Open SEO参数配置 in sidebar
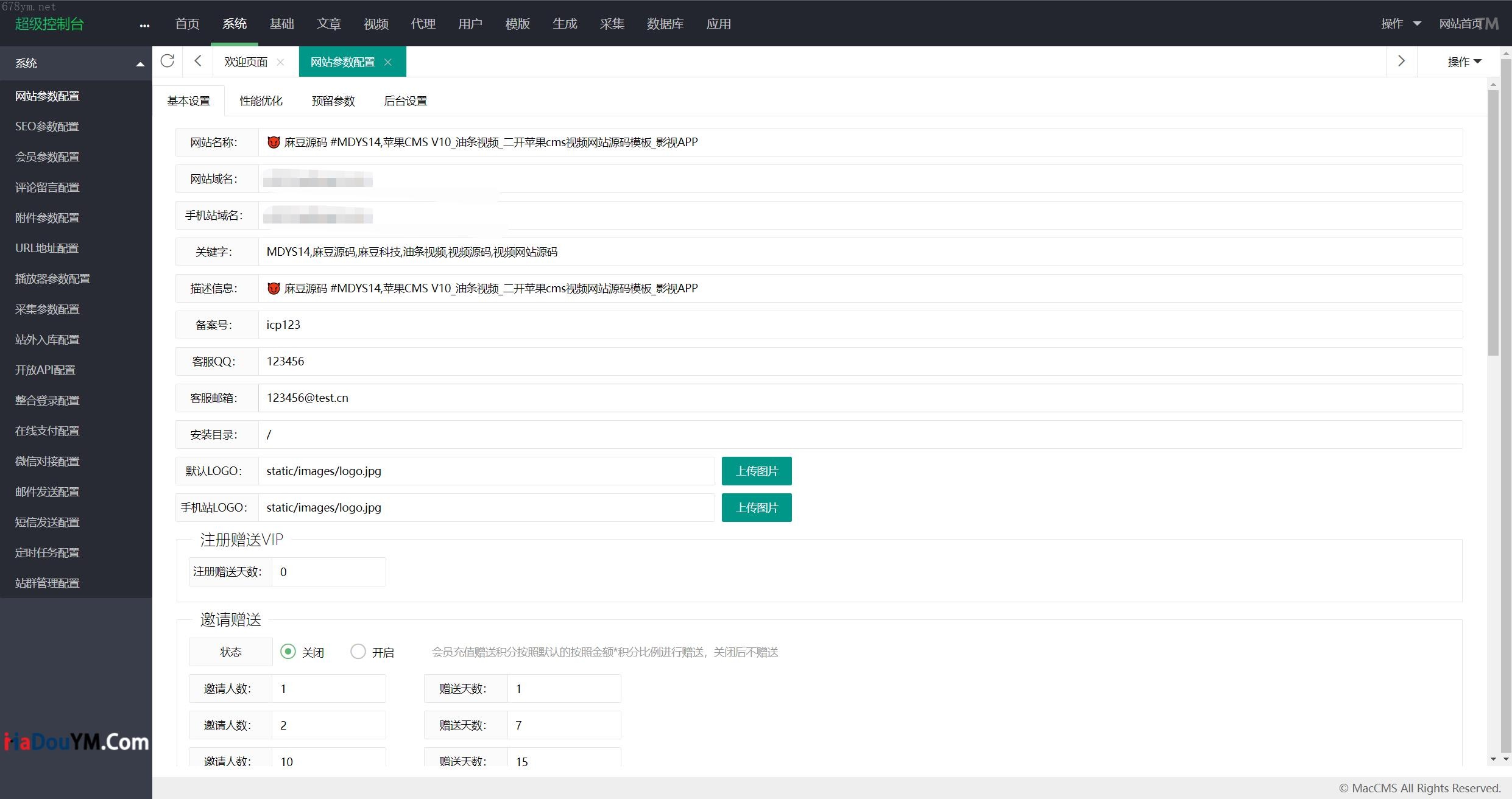1512x799 pixels. tap(47, 126)
